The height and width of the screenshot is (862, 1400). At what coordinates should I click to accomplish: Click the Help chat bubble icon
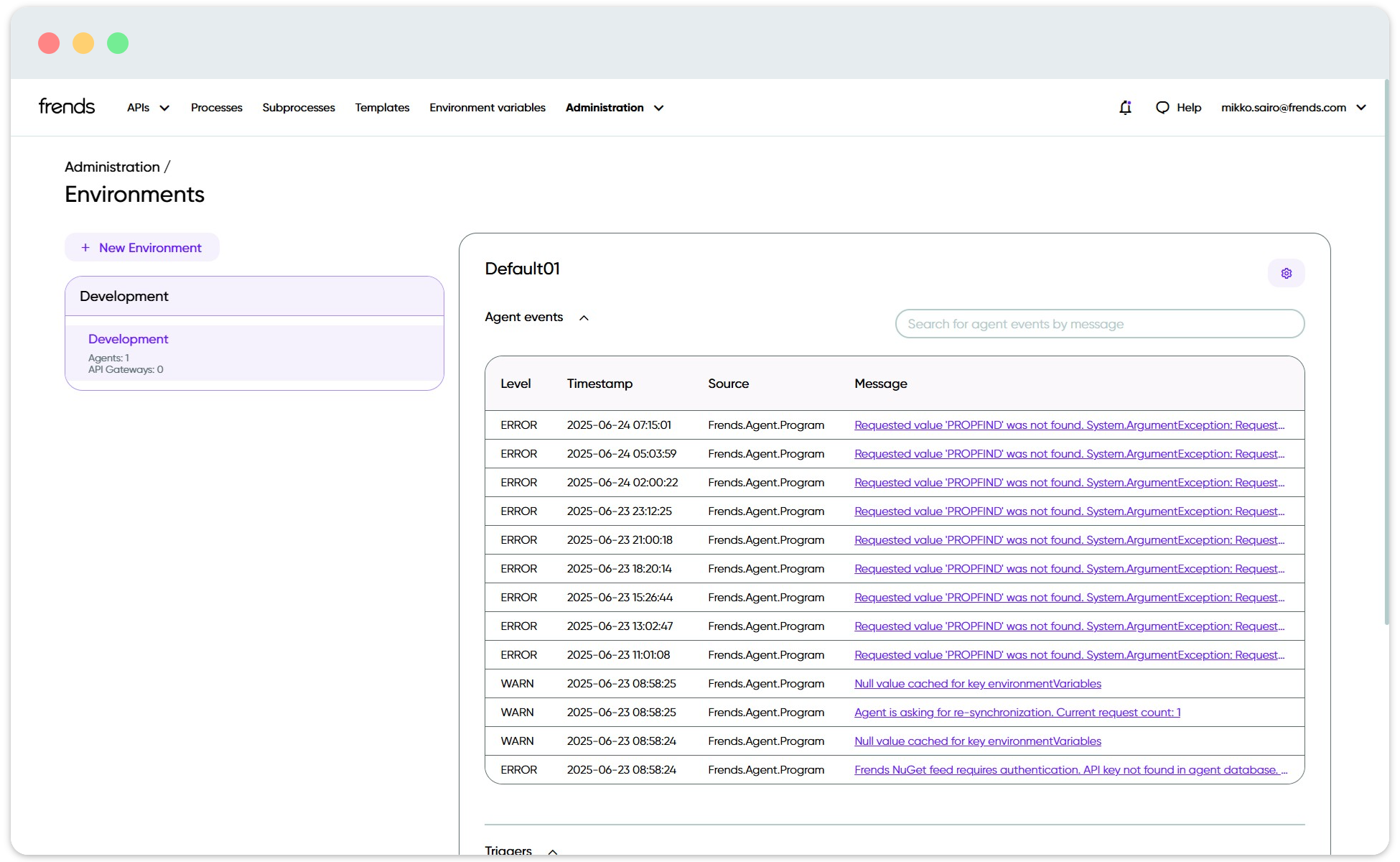(1163, 107)
